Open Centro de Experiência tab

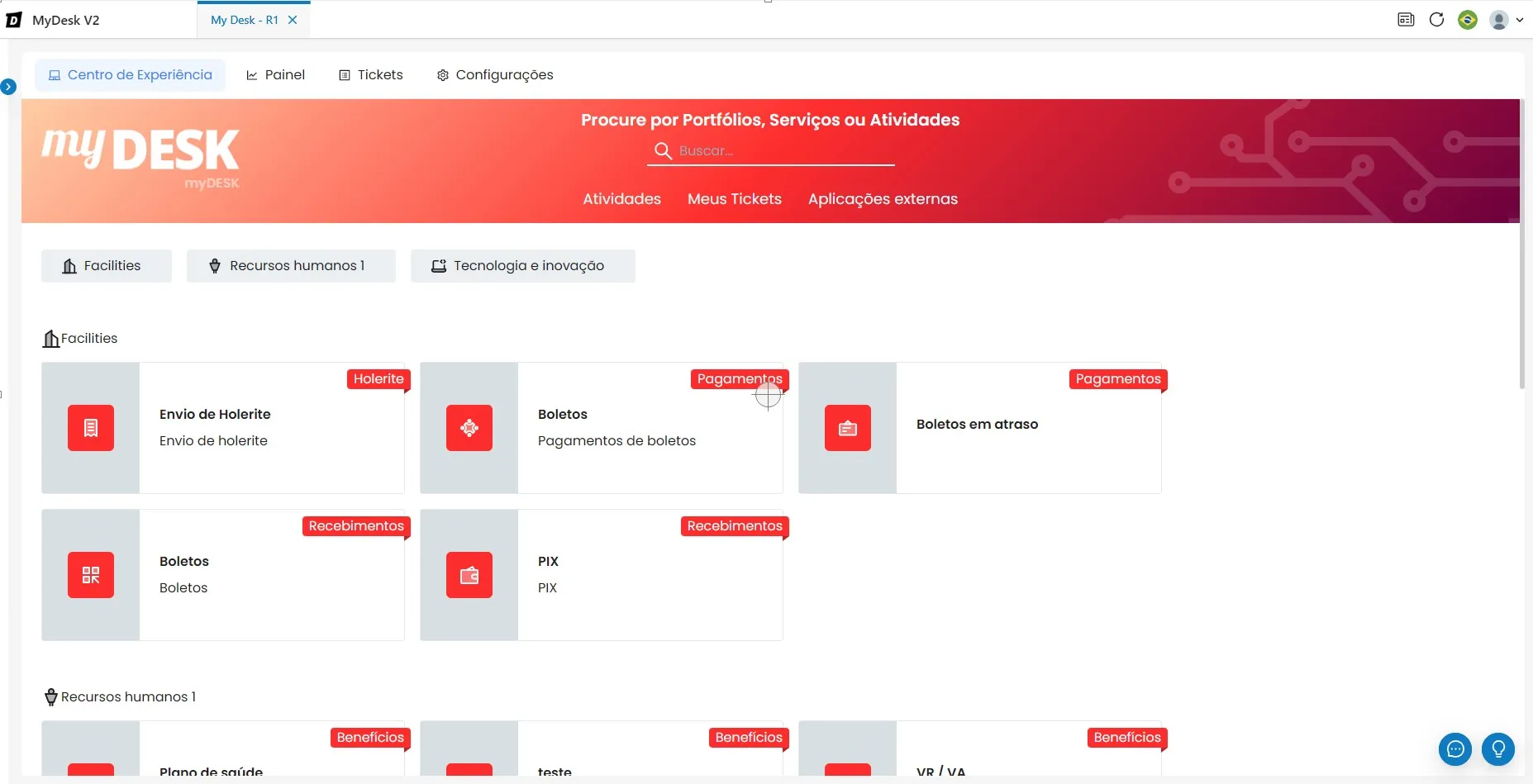click(x=131, y=74)
